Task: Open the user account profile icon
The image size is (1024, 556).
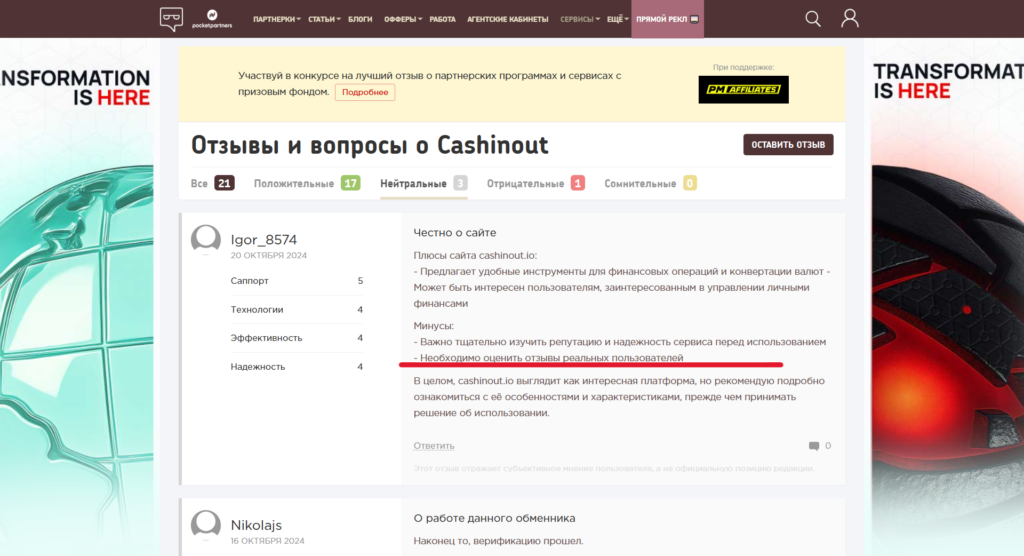Action: (850, 18)
